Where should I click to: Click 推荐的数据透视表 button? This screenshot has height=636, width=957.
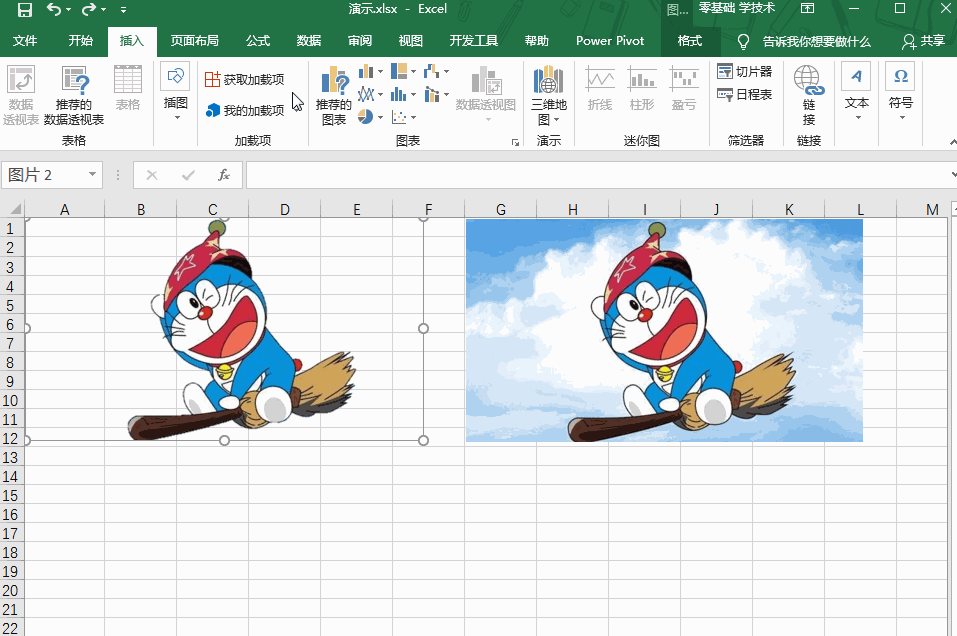tap(74, 96)
